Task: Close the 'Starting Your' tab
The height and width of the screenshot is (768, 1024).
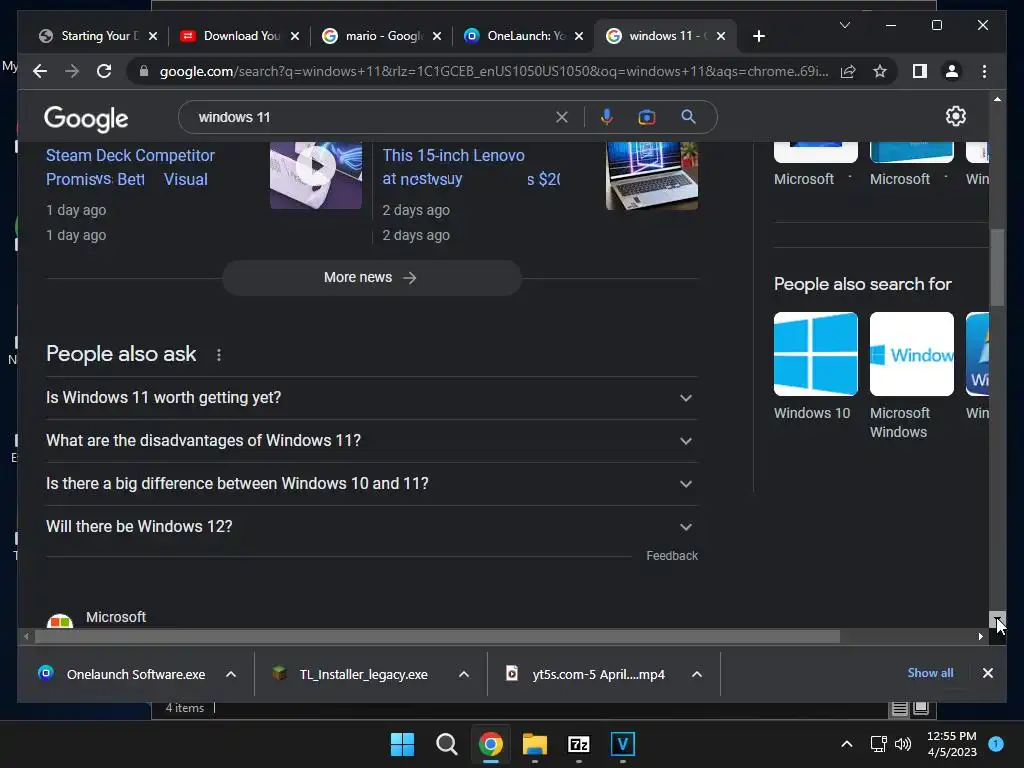Action: click(153, 36)
